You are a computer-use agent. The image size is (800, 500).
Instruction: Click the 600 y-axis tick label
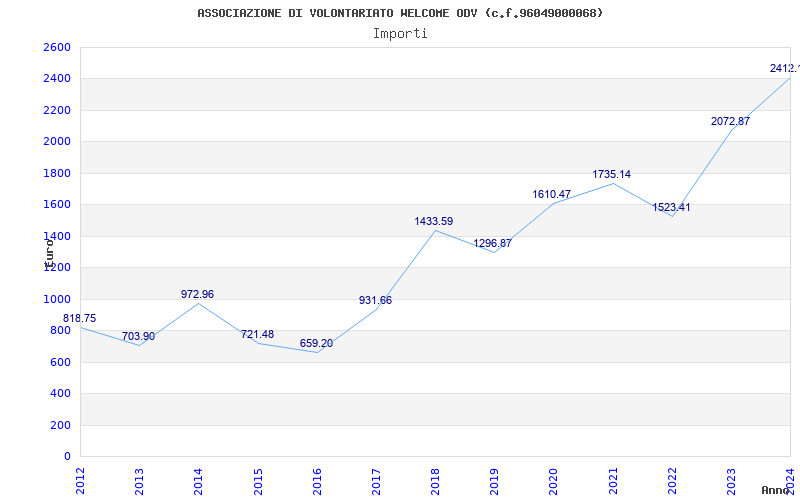(x=60, y=362)
